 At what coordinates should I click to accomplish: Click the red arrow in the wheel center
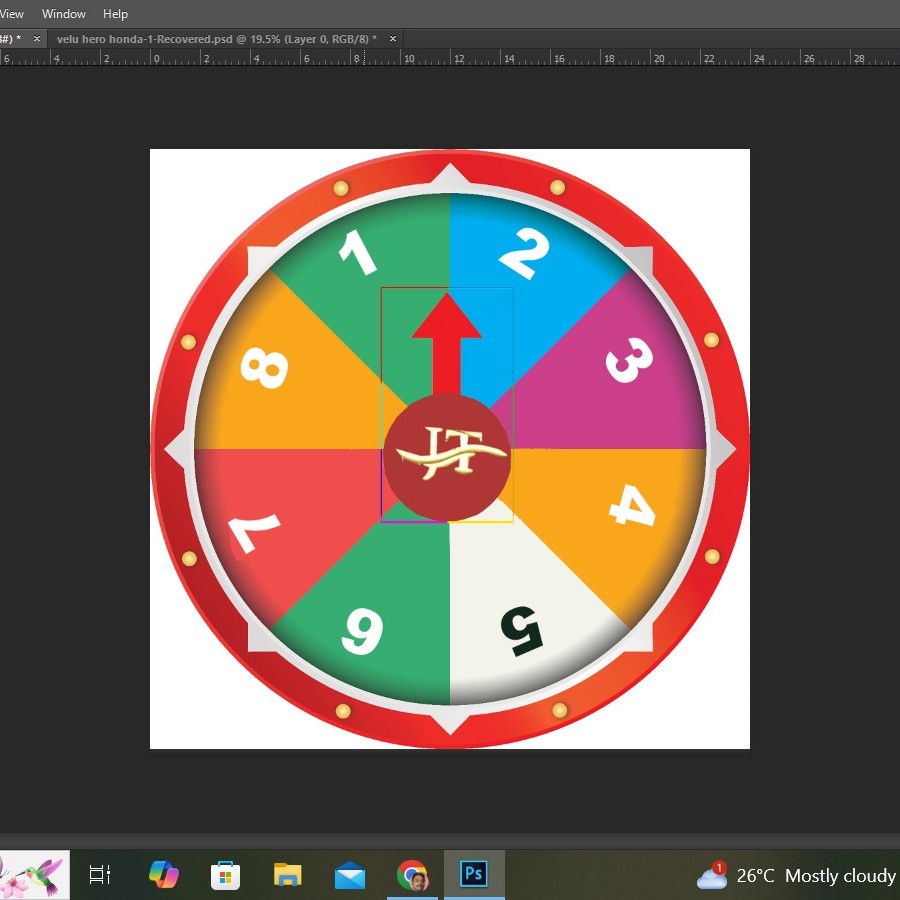[x=448, y=340]
